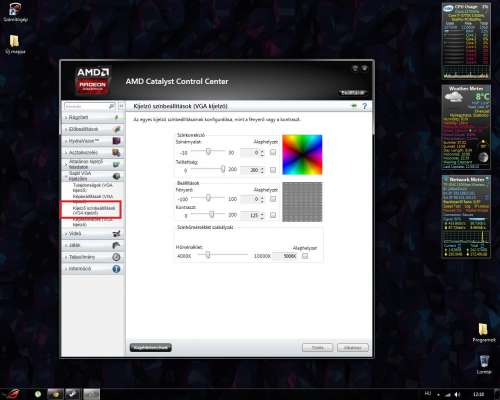Click the Hőmérséklet color temperature slider handle
The width and height of the screenshot is (500, 400).
[x=208, y=255]
